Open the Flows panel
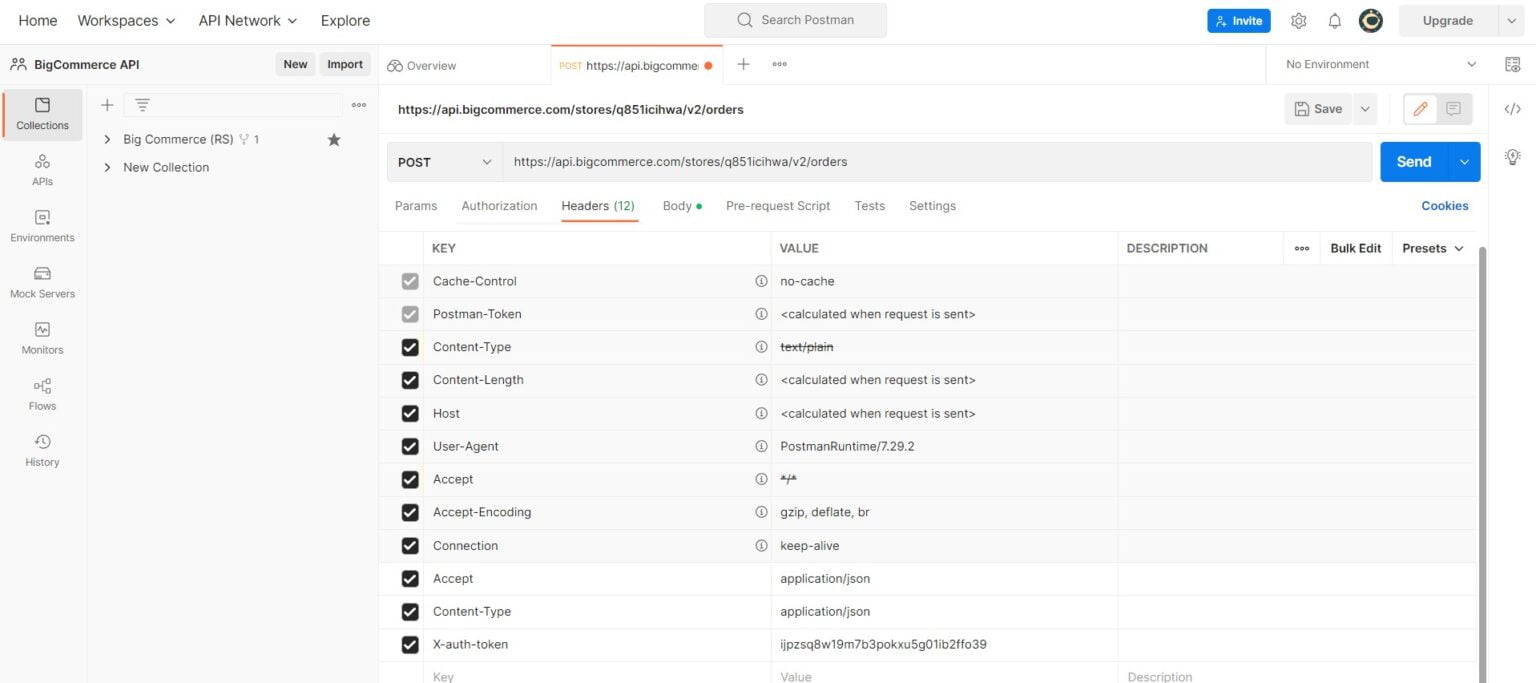This screenshot has width=1536, height=683. (x=41, y=394)
